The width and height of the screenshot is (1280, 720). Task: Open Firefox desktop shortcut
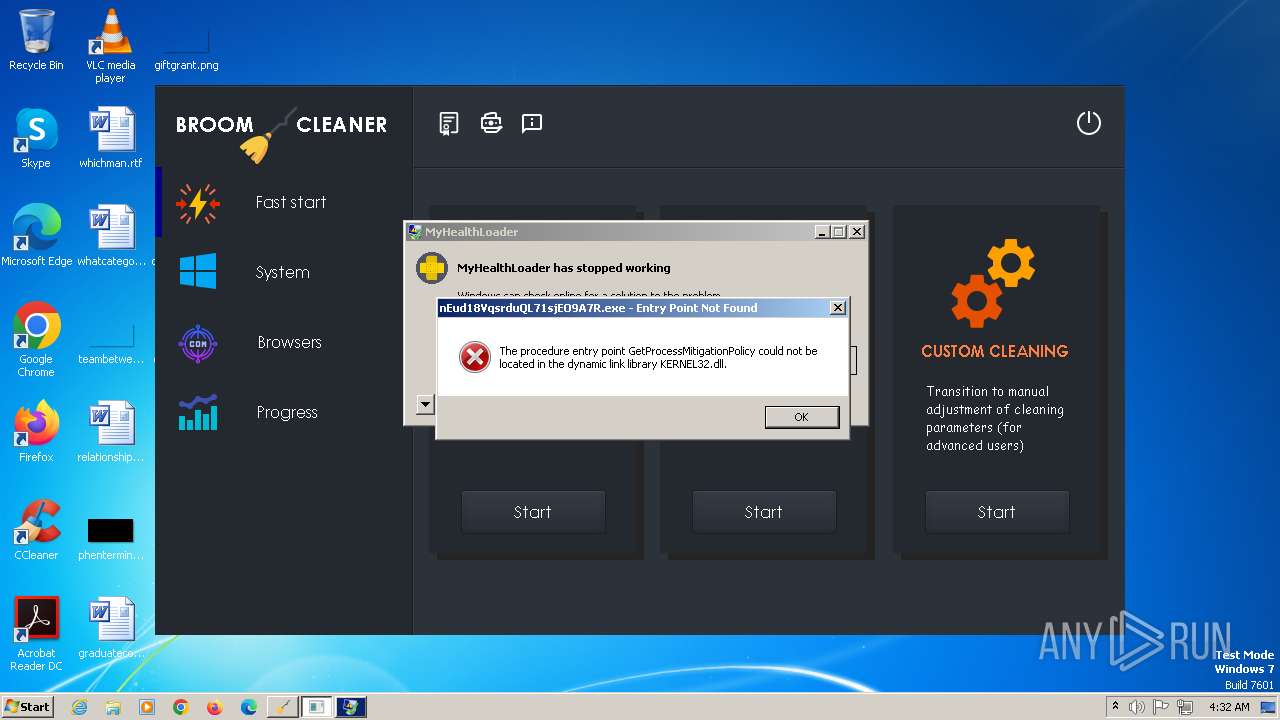[36, 431]
